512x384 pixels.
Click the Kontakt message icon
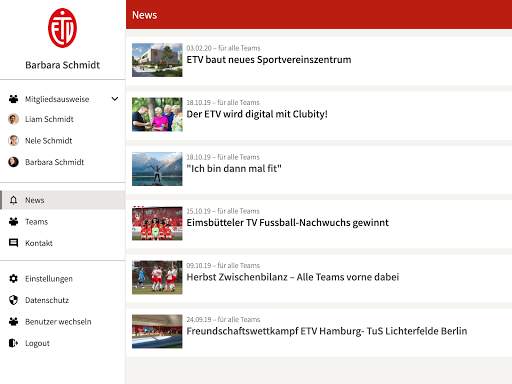point(13,243)
